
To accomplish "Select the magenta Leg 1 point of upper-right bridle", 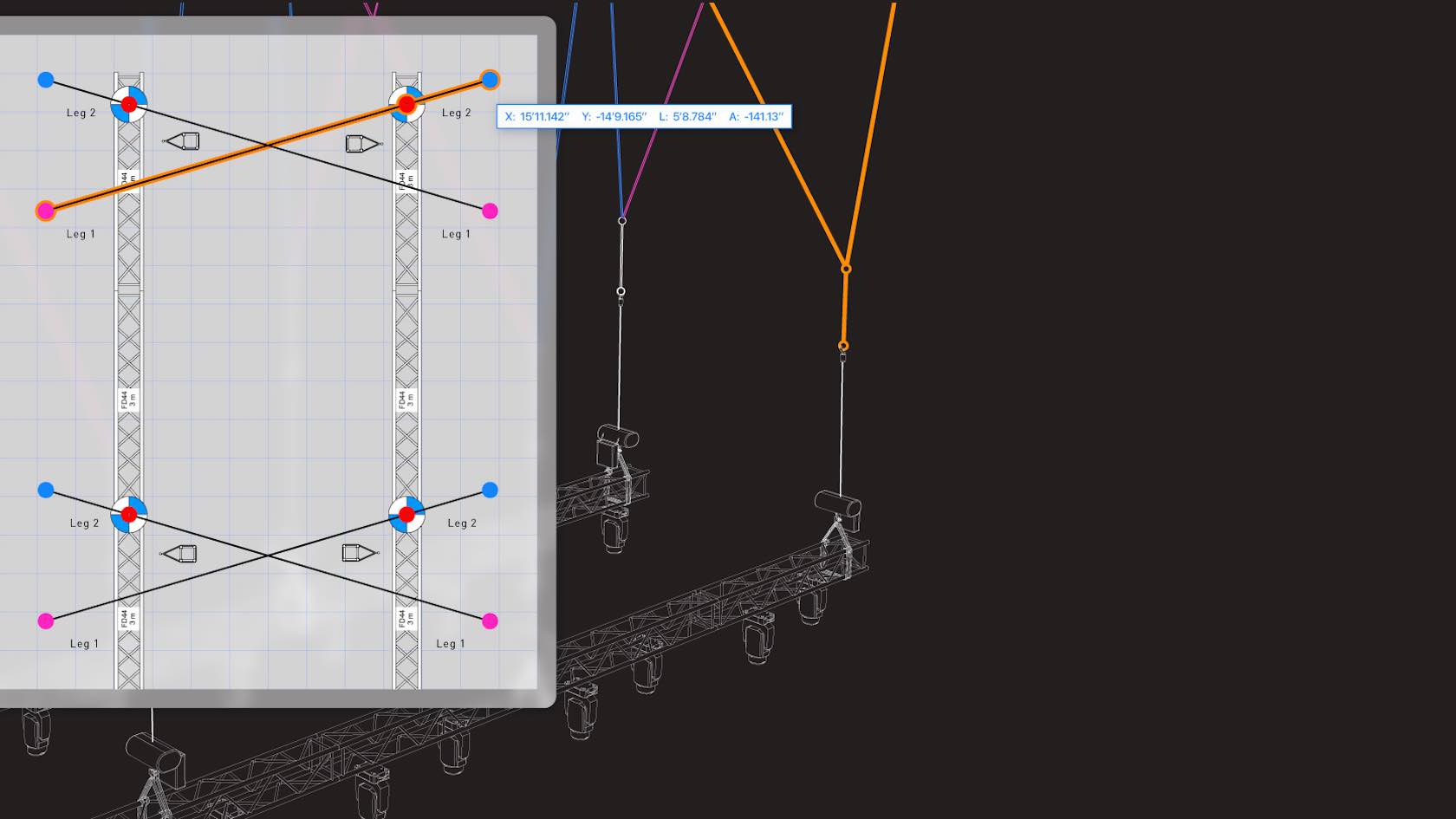I will tap(490, 211).
